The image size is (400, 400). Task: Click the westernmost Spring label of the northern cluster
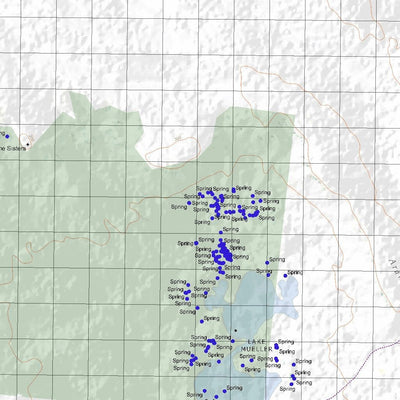pos(179,207)
